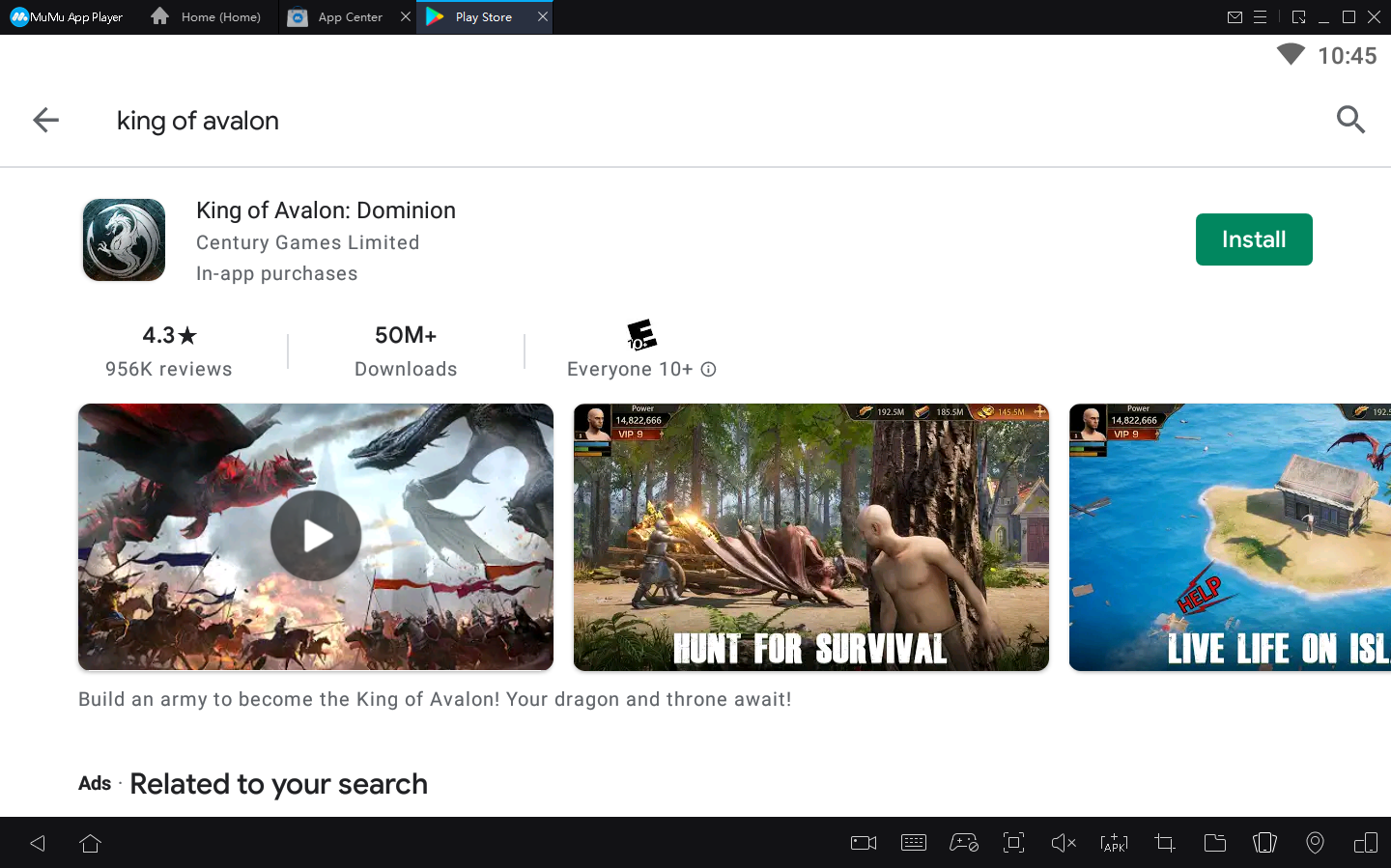This screenshot has height=868, width=1391.
Task: Switch to the App Center tab
Action: [338, 17]
